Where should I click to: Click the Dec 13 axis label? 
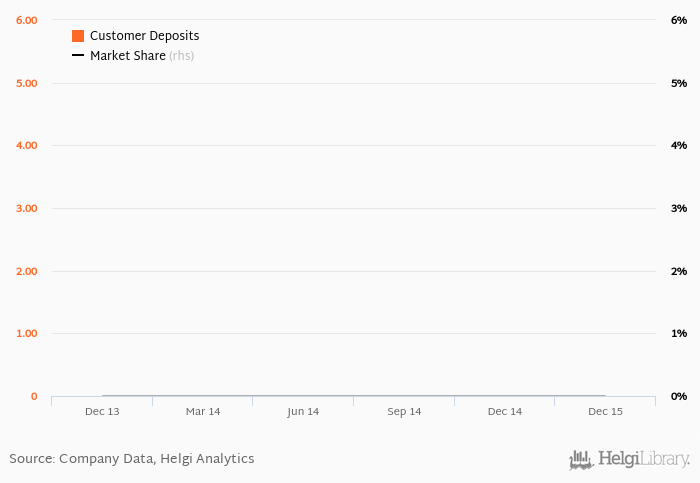pyautogui.click(x=102, y=411)
